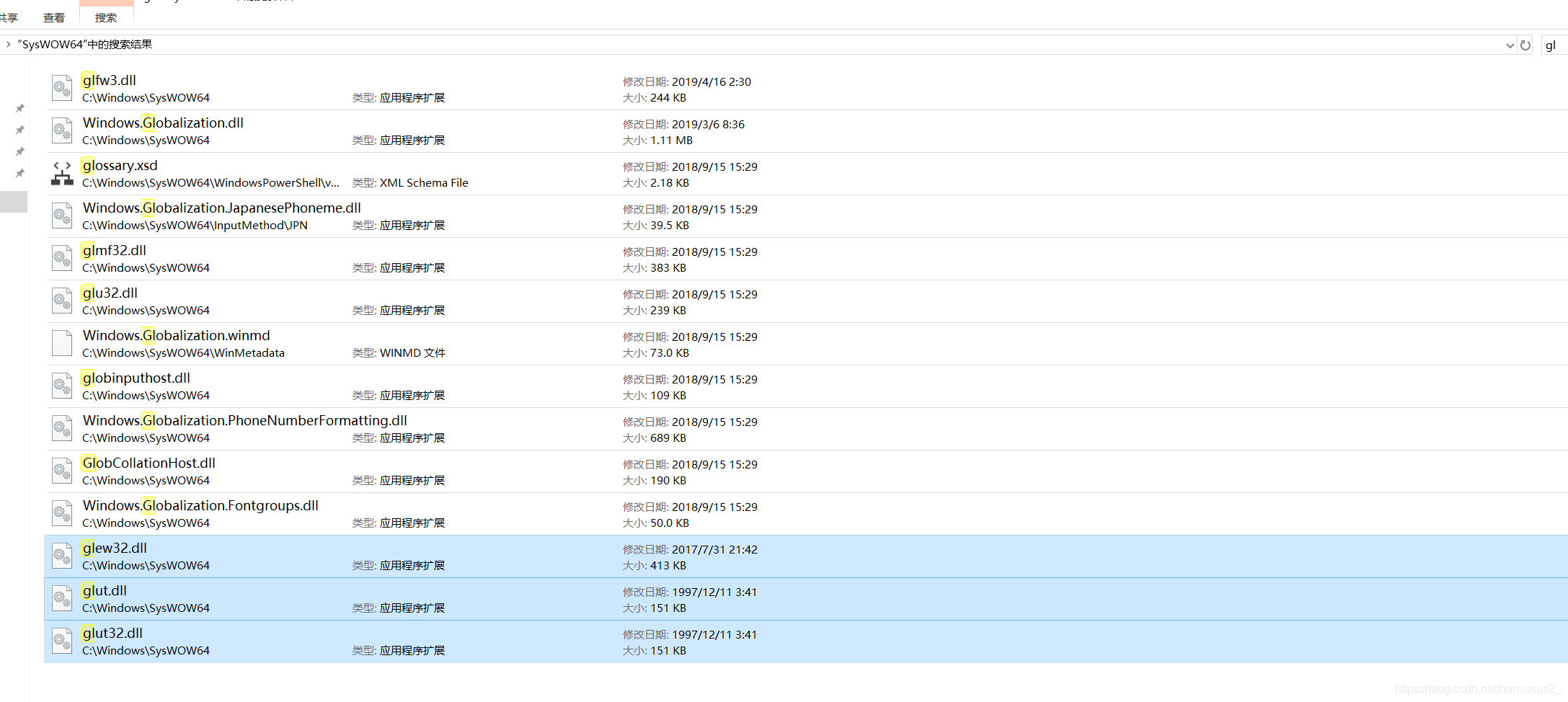The width and height of the screenshot is (1568, 702).
Task: Click the 413 KB size value
Action: click(x=668, y=566)
